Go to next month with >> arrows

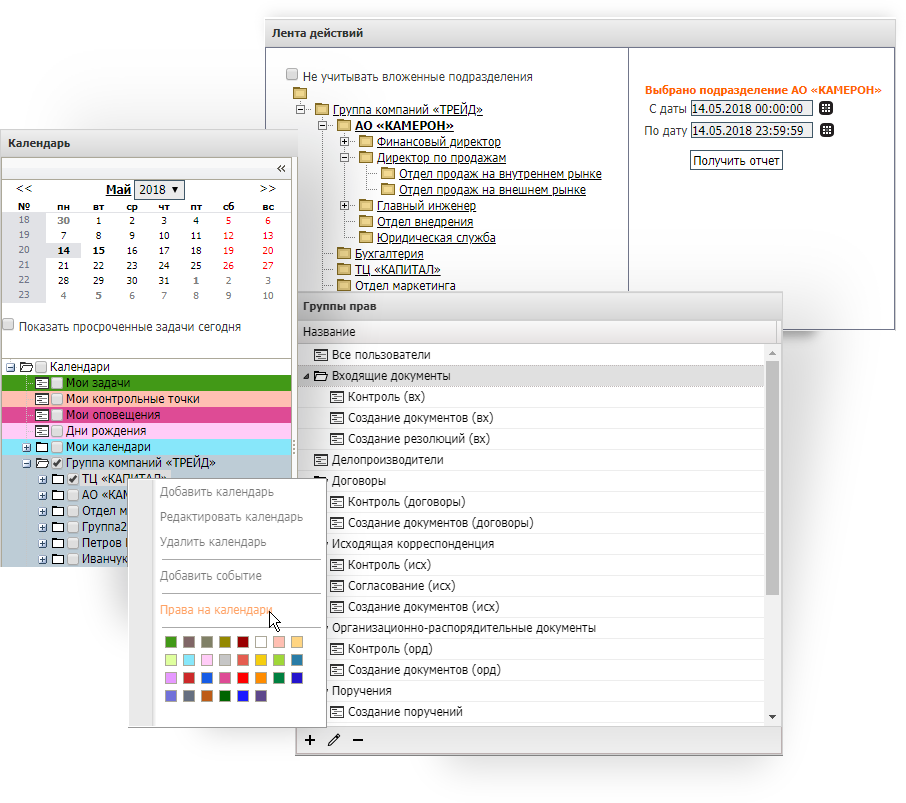pyautogui.click(x=267, y=188)
